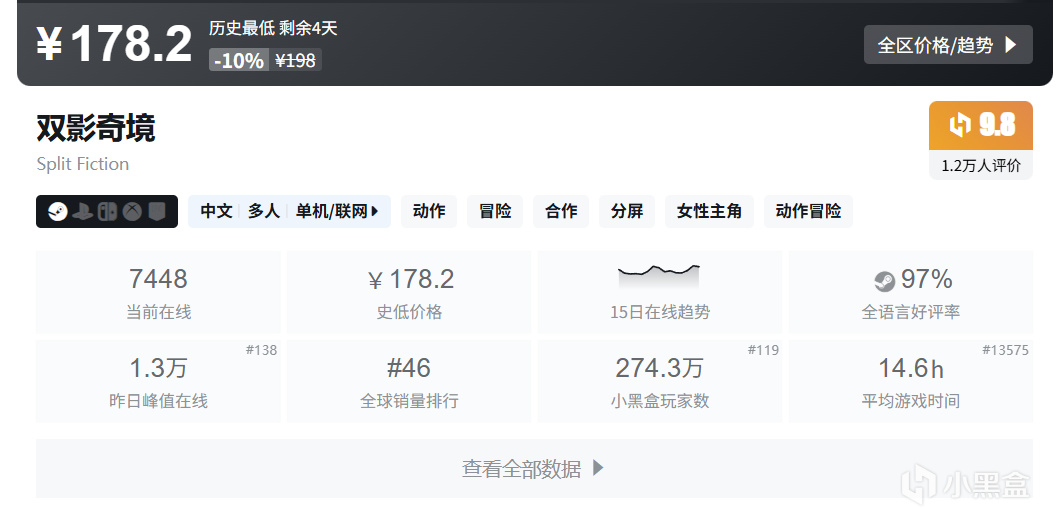The width and height of the screenshot is (1061, 519).
Task: Open the 全区价格/趋势 button
Action: click(948, 45)
